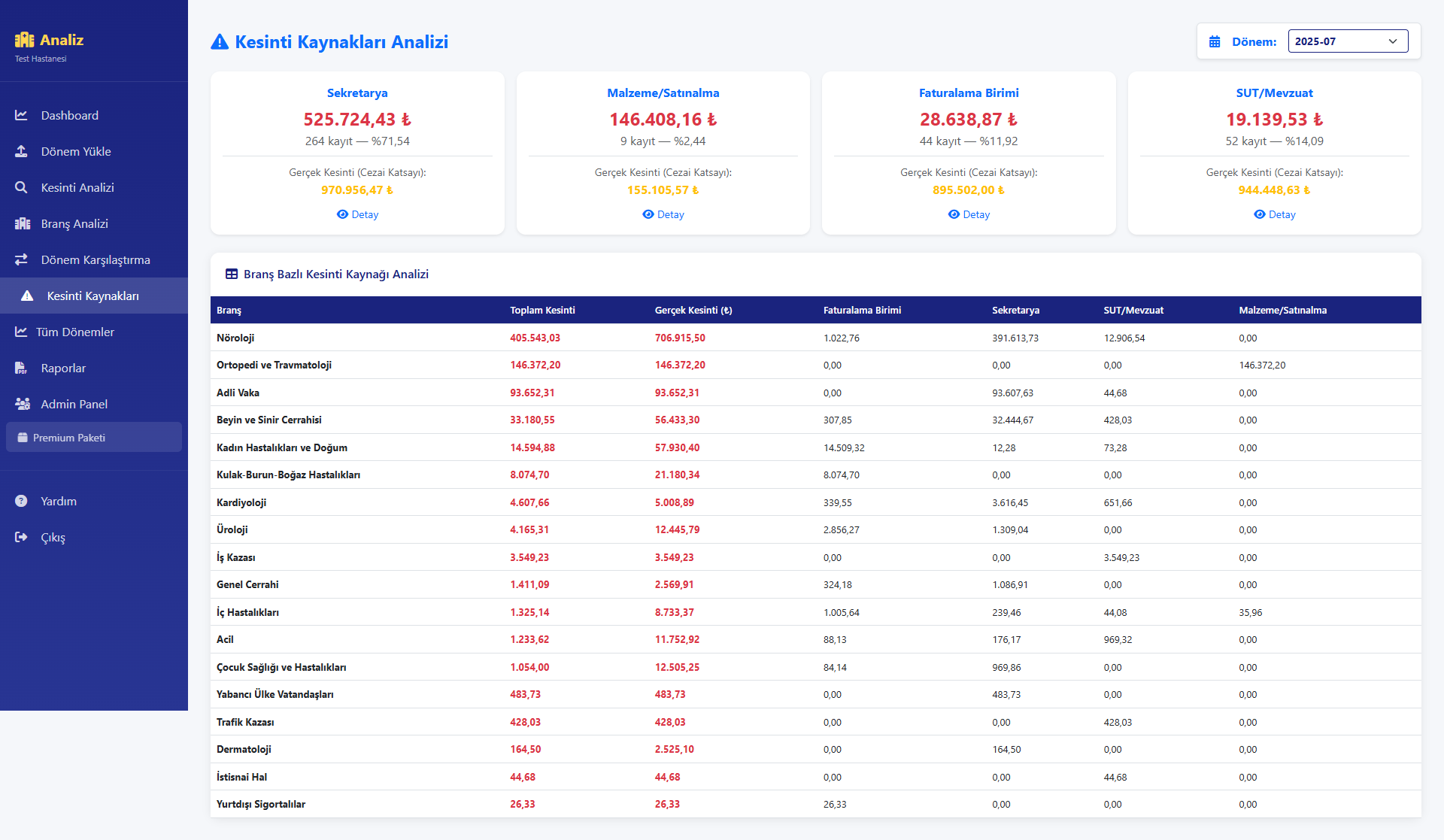Click the Nöroloji row in the table
This screenshot has width=1444, height=840.
coord(235,338)
